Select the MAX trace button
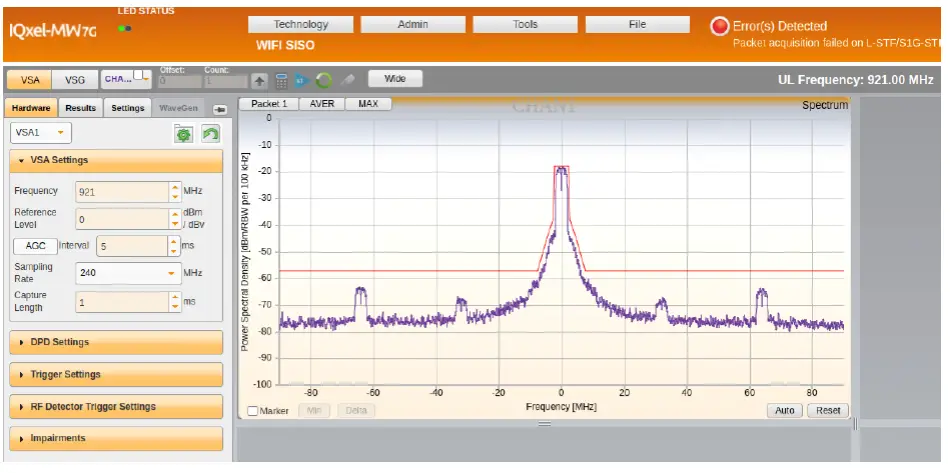This screenshot has width=950, height=473. click(x=368, y=104)
